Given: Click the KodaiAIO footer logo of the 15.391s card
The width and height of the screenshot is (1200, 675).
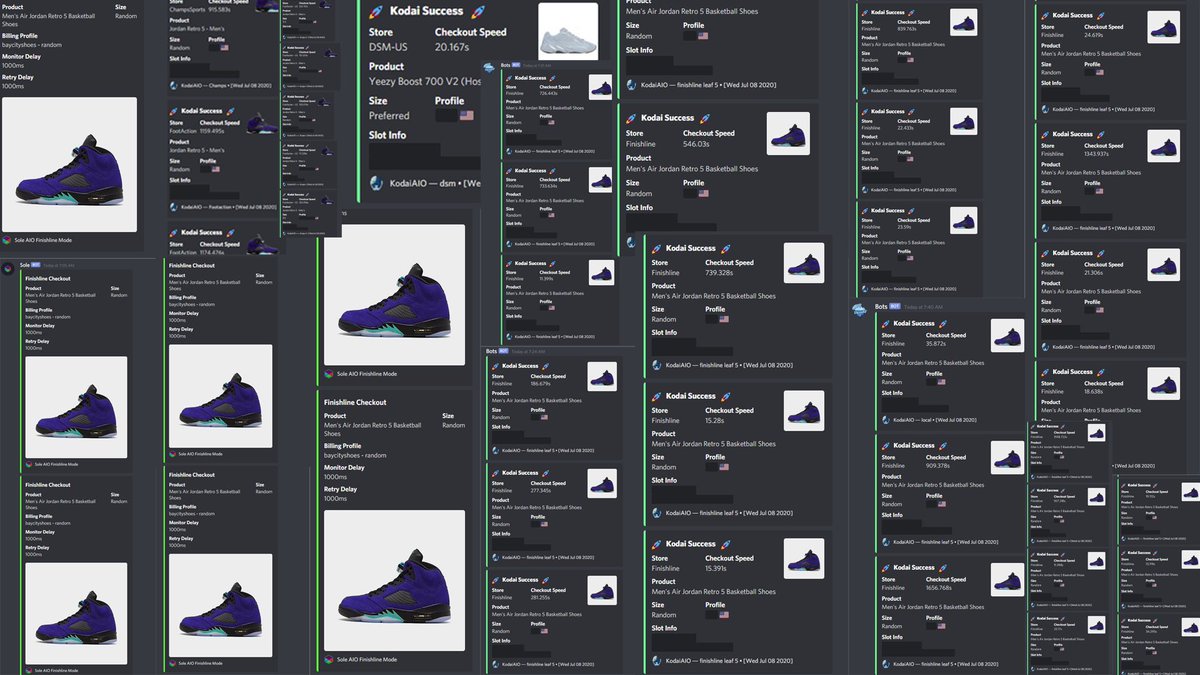Looking at the screenshot, I should 658,661.
